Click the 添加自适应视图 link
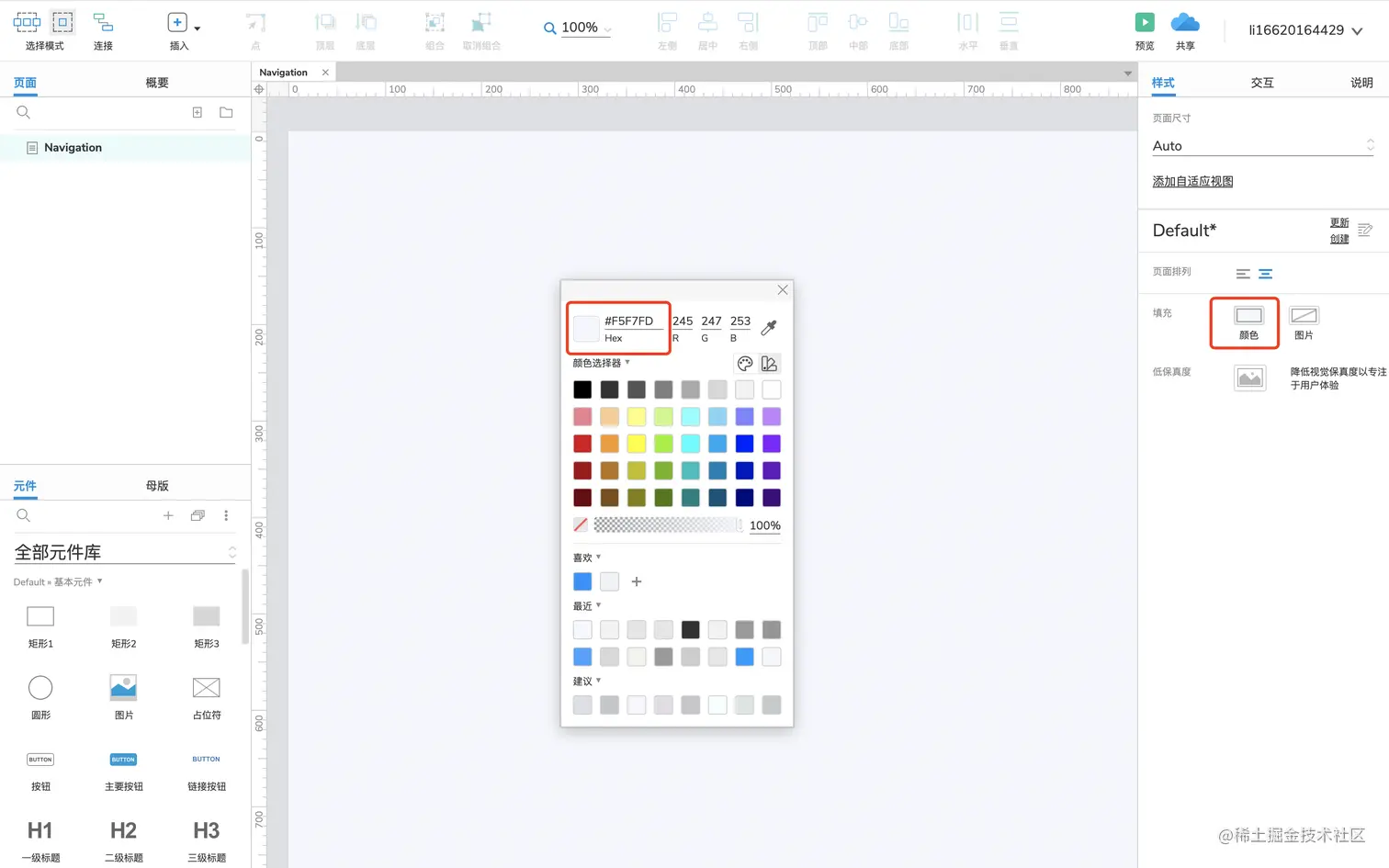The height and width of the screenshot is (868, 1389). click(1192, 181)
